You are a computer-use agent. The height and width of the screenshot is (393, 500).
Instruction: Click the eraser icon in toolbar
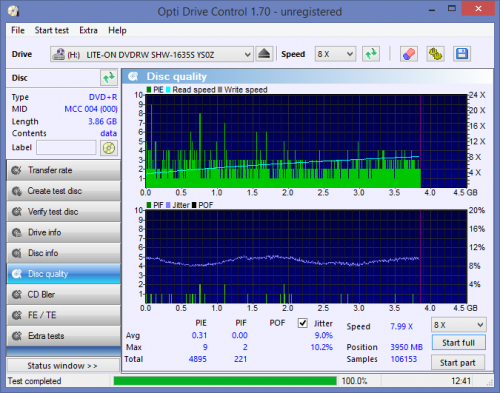(409, 54)
